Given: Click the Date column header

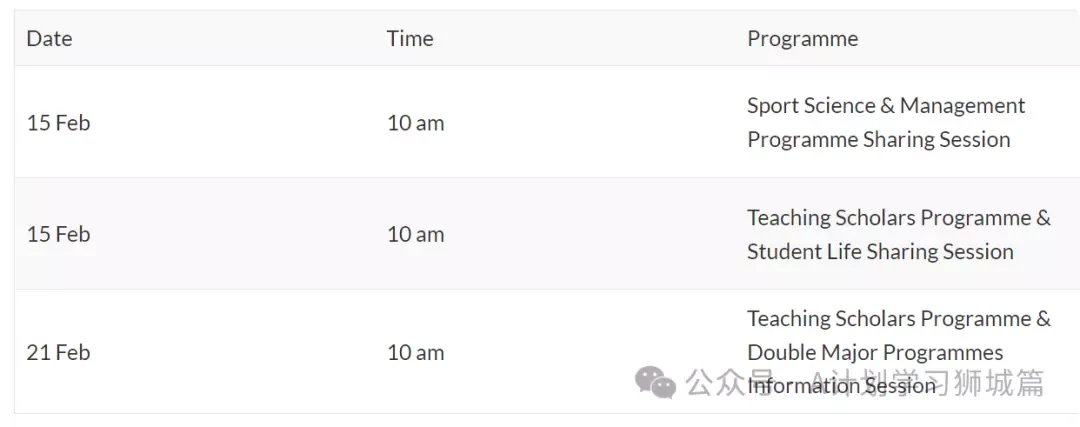Looking at the screenshot, I should 49,39.
